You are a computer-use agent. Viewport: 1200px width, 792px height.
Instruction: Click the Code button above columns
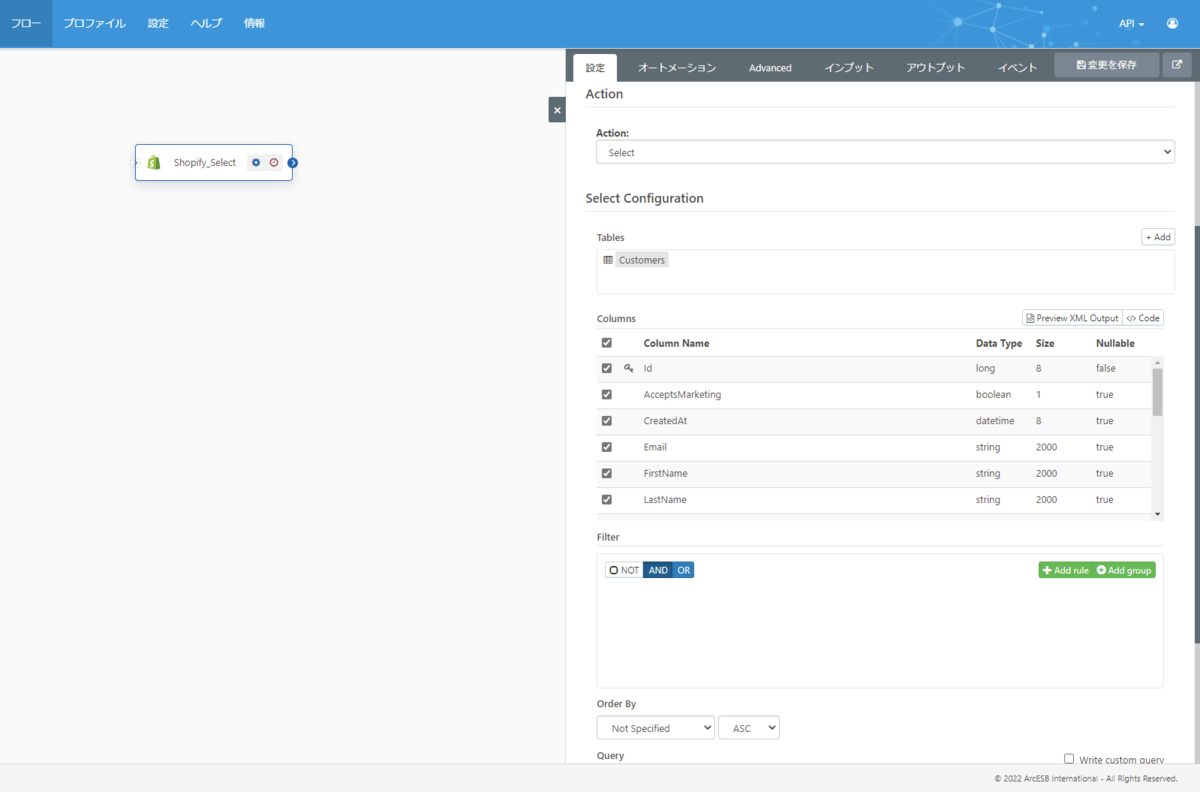pyautogui.click(x=1143, y=318)
